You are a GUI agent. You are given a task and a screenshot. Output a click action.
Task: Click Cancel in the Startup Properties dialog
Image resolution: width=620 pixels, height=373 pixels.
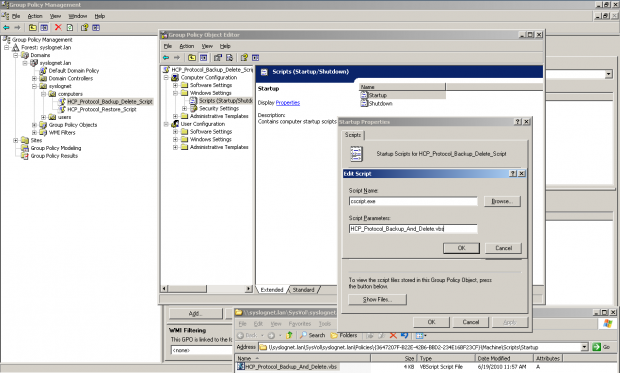pyautogui.click(x=471, y=322)
